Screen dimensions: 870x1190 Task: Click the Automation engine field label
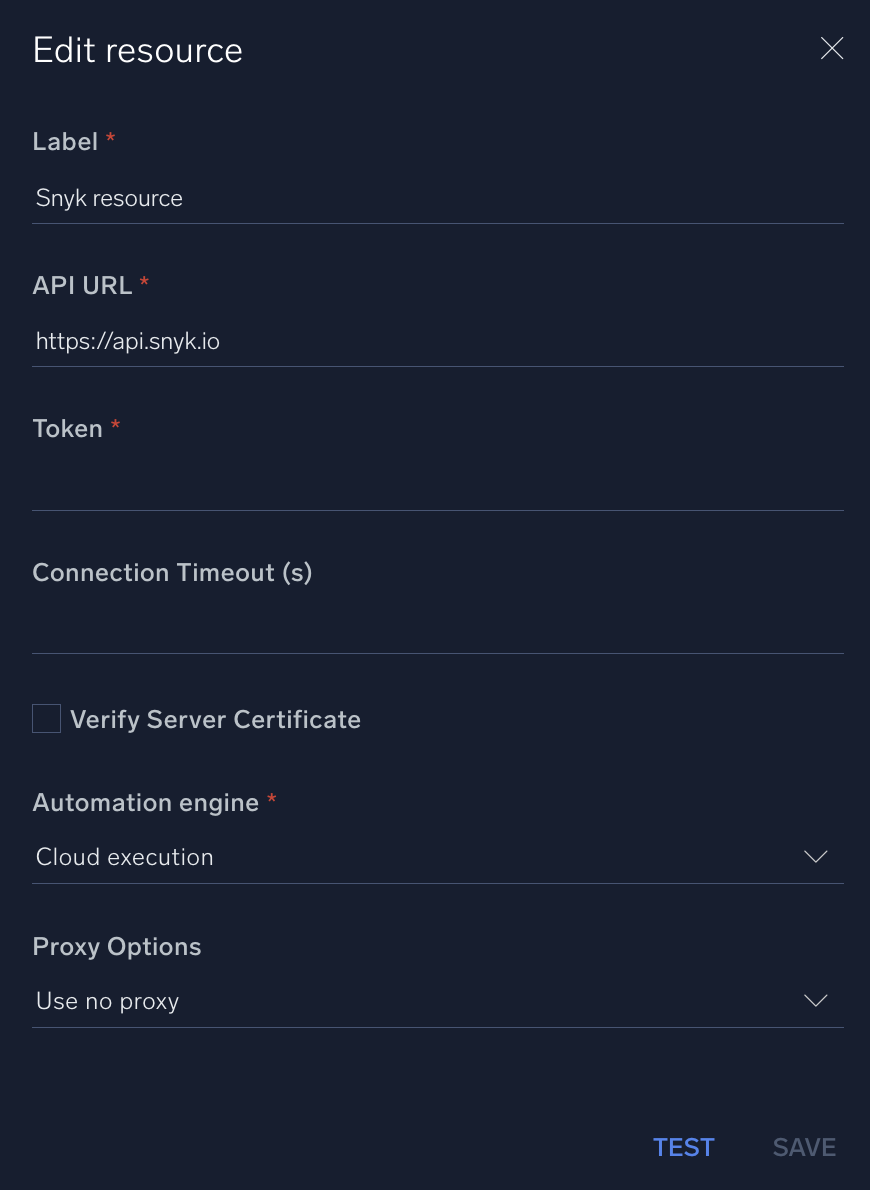click(x=146, y=803)
